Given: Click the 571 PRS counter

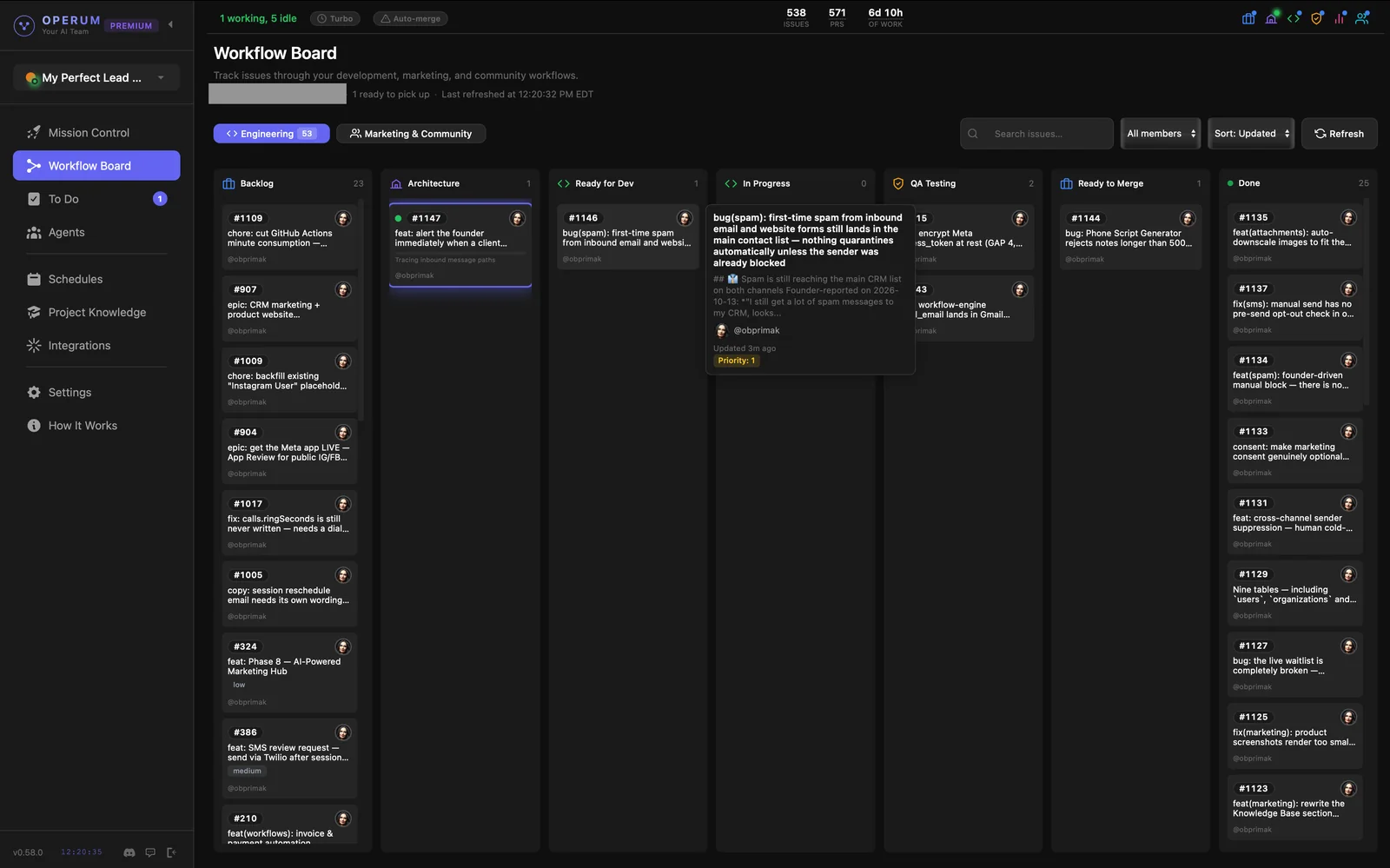Looking at the screenshot, I should click(x=837, y=17).
